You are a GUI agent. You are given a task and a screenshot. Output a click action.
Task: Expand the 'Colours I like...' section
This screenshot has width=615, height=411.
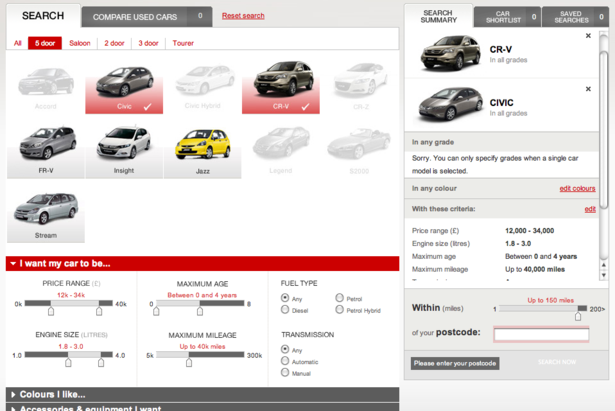(202, 395)
